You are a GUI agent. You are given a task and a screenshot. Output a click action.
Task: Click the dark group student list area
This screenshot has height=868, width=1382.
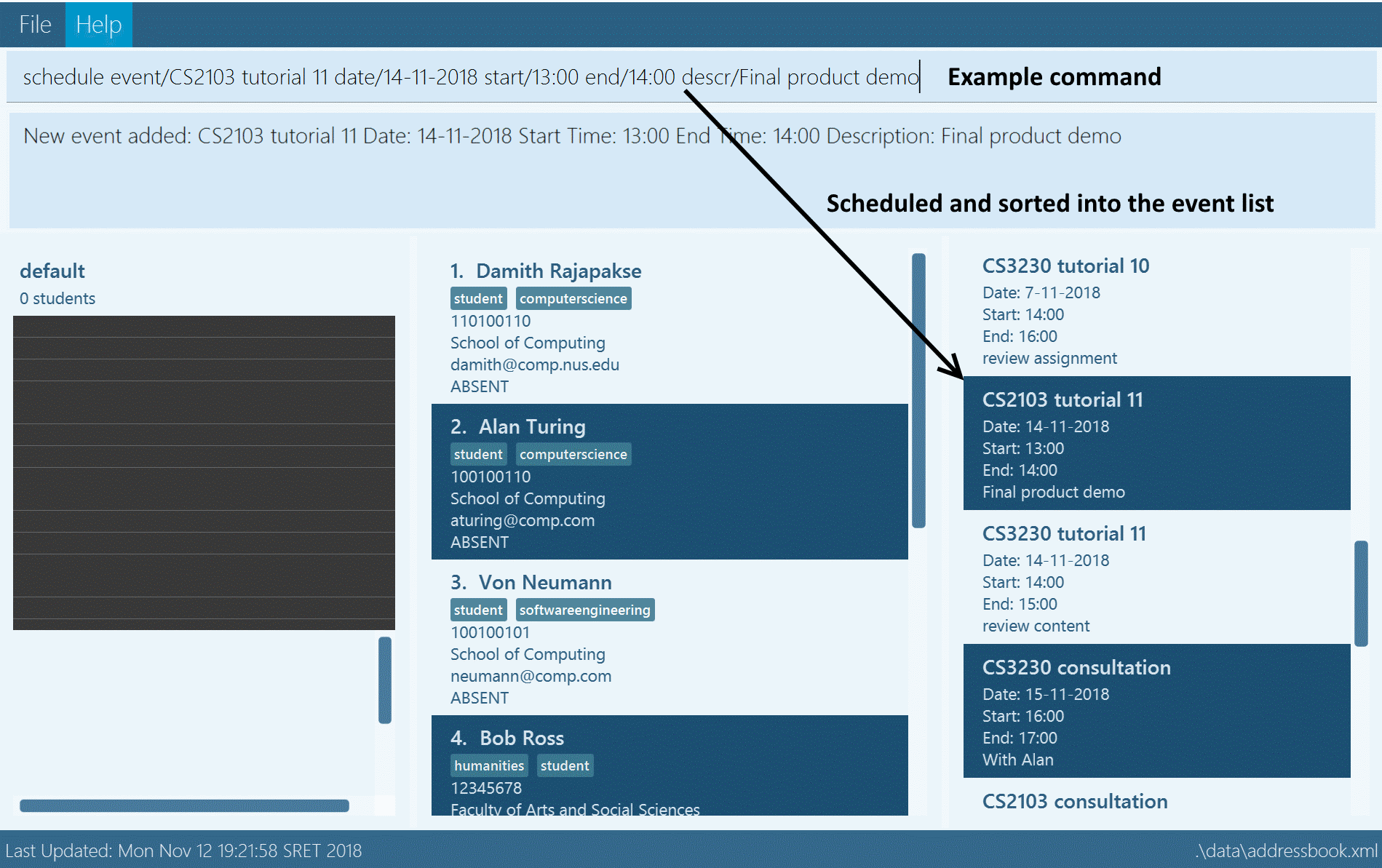click(x=204, y=473)
